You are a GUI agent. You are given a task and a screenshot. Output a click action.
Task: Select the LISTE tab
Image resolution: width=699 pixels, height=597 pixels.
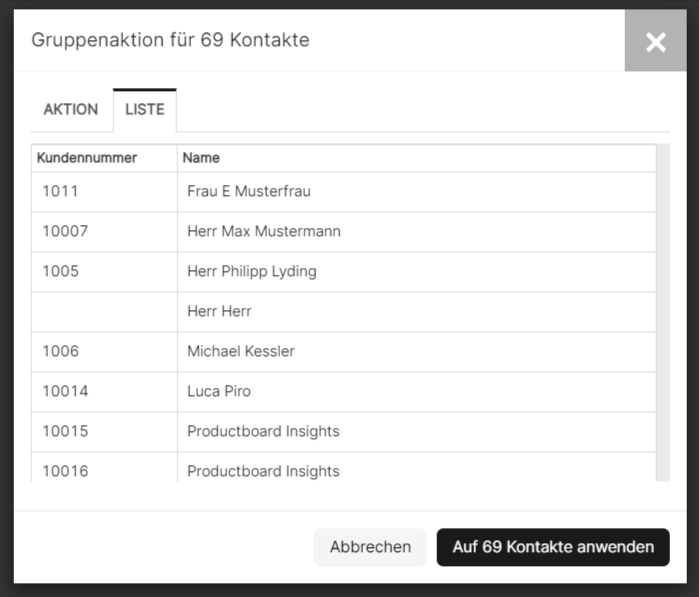[x=145, y=109]
